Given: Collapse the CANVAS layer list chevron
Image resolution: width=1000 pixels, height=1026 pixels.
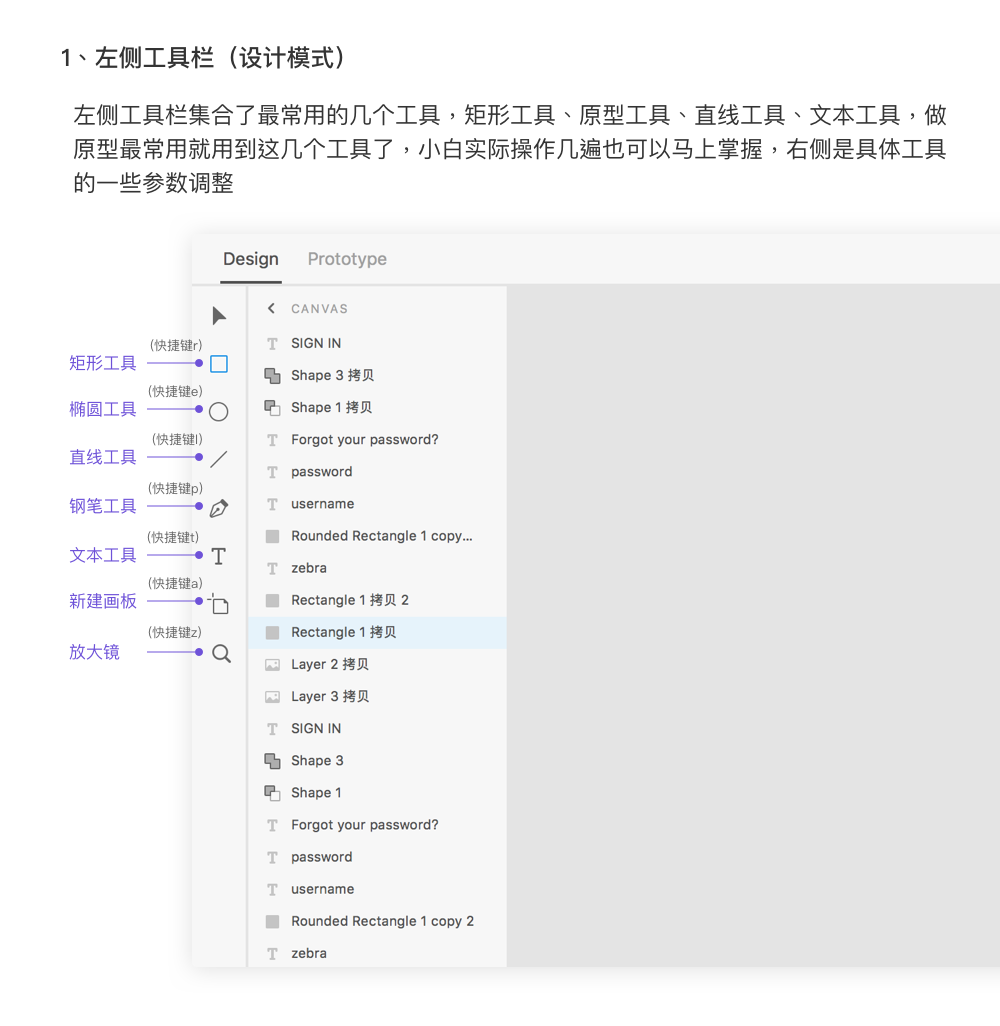Looking at the screenshot, I should 272,308.
